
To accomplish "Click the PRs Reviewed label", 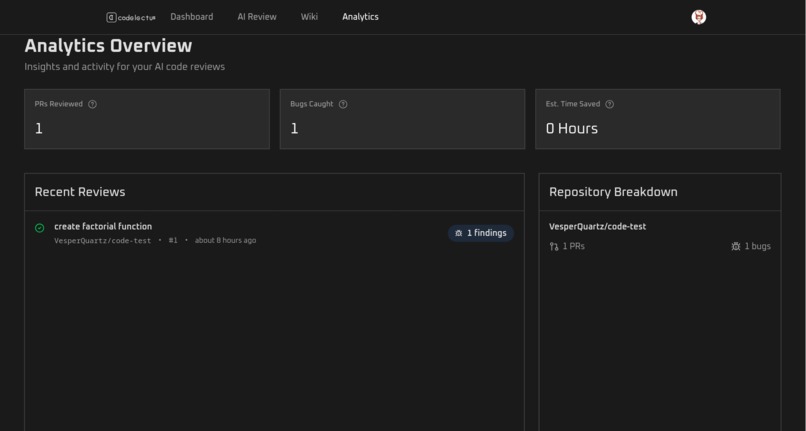I will pos(59,104).
